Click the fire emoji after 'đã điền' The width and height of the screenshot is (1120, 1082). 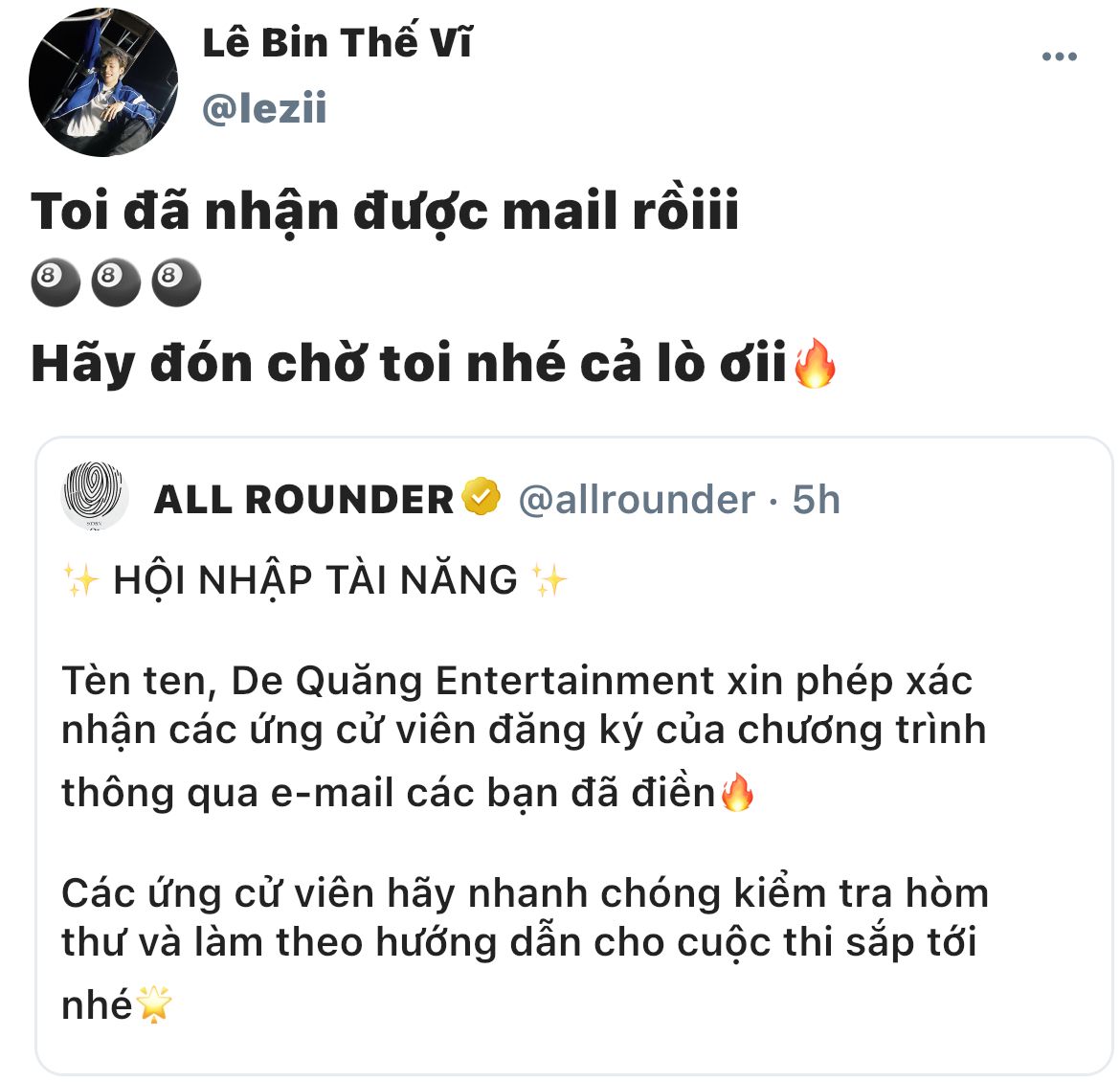coord(737,792)
